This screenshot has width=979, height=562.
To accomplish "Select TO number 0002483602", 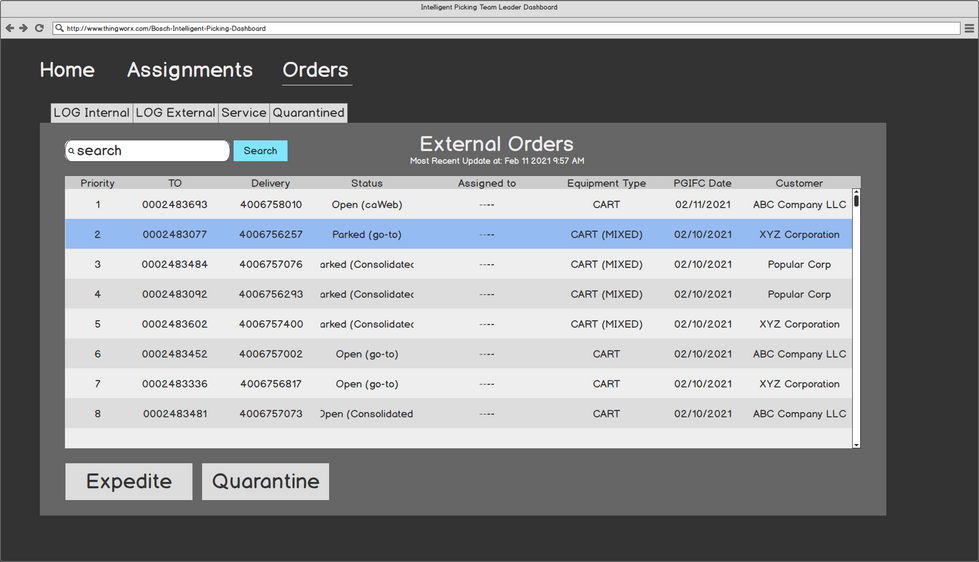I will click(175, 324).
